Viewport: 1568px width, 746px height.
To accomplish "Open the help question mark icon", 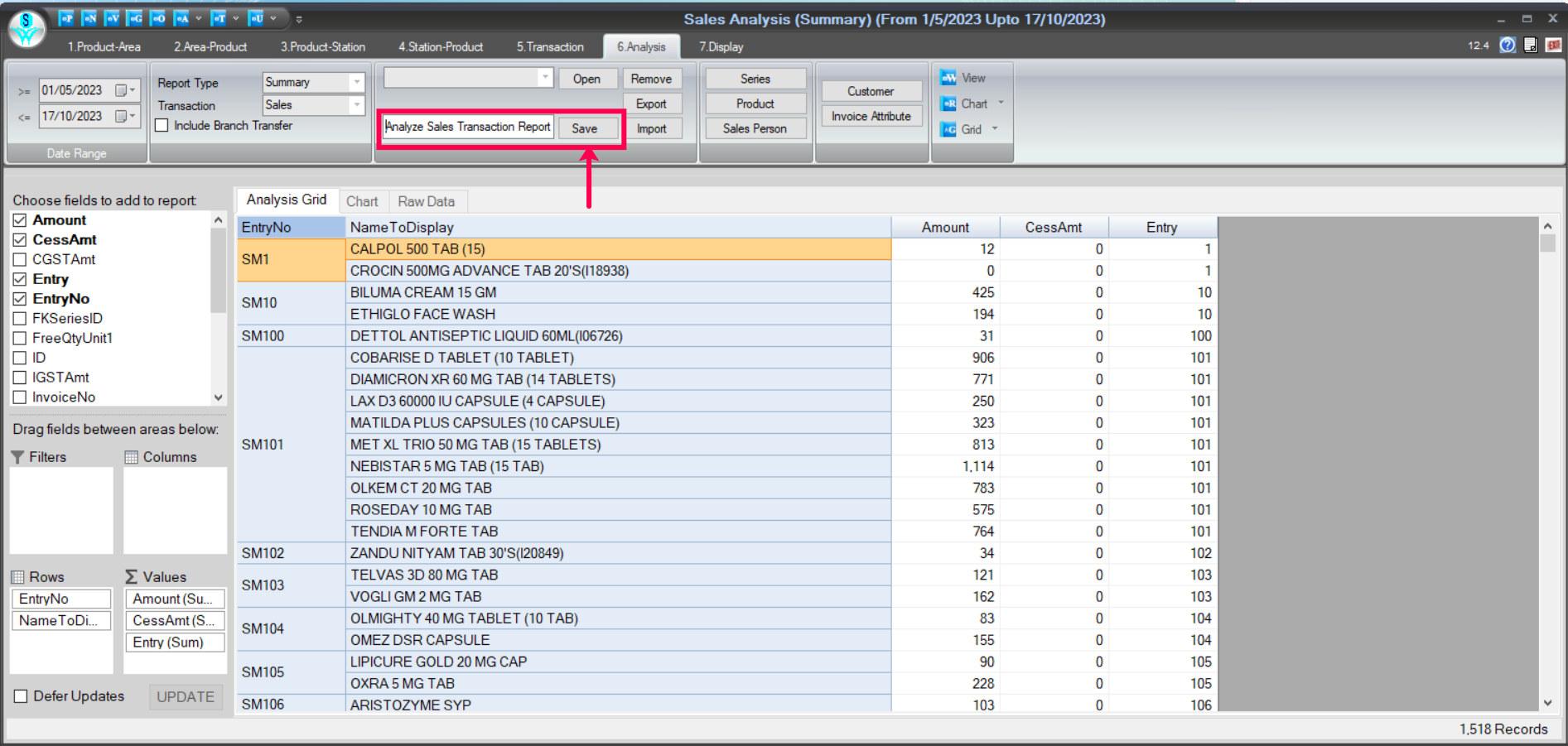I will tap(1508, 45).
